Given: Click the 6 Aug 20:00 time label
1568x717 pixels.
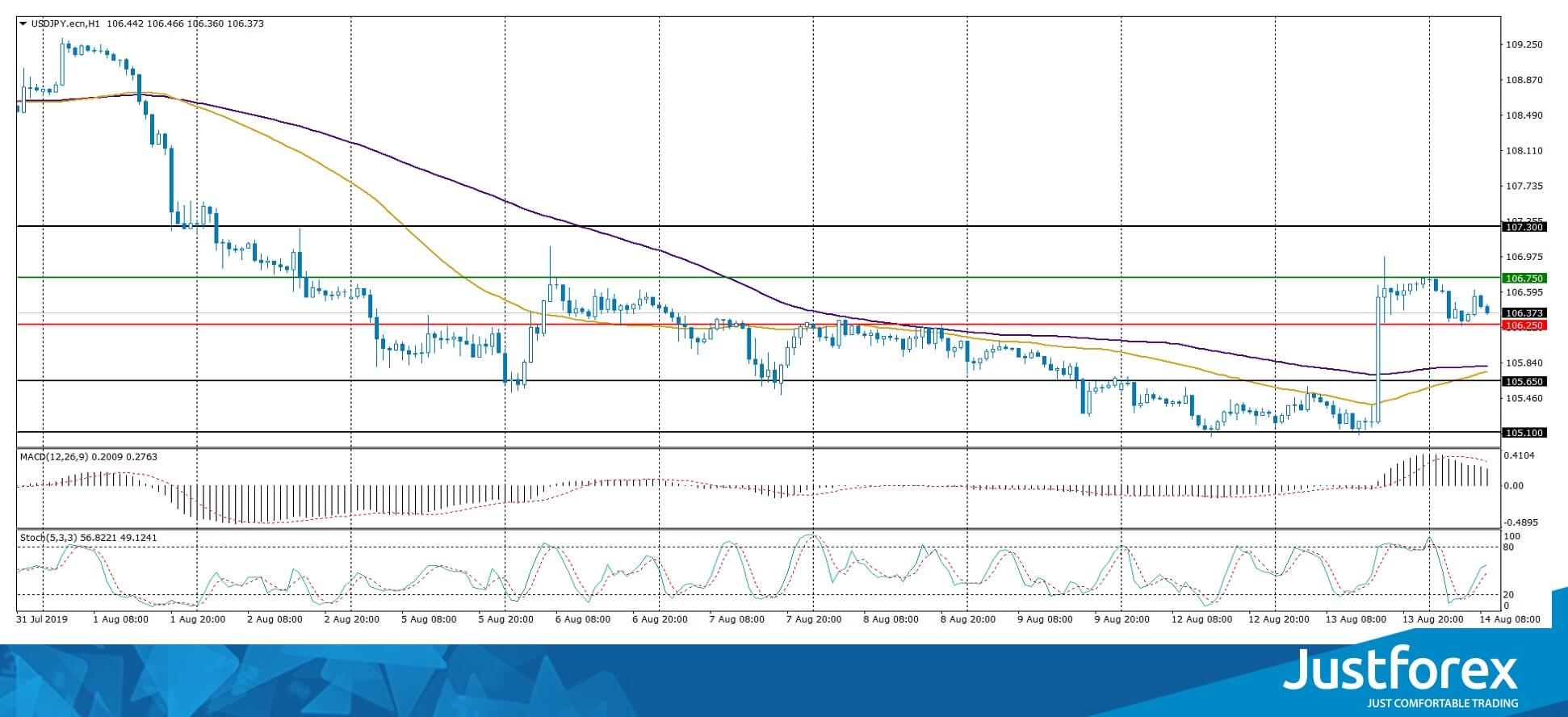Looking at the screenshot, I should coord(660,619).
